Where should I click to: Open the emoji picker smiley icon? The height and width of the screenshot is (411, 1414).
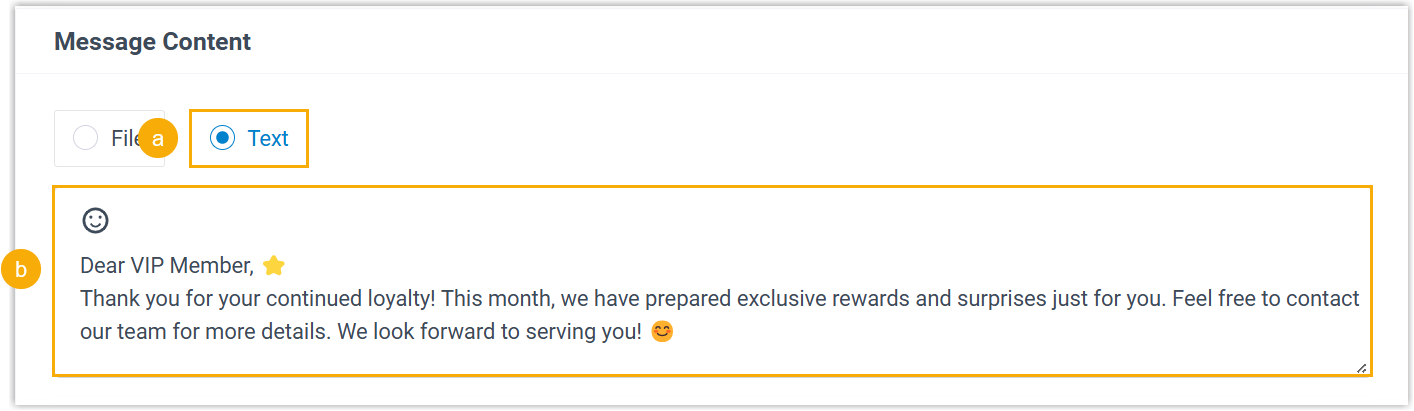click(95, 220)
